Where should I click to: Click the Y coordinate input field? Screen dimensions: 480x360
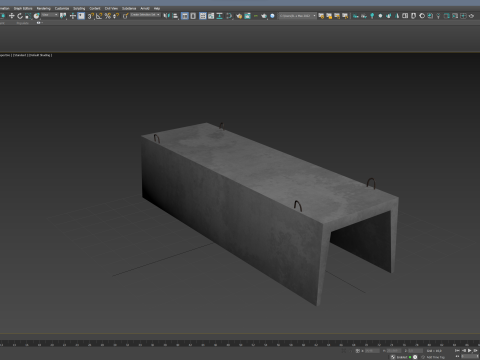coord(394,351)
